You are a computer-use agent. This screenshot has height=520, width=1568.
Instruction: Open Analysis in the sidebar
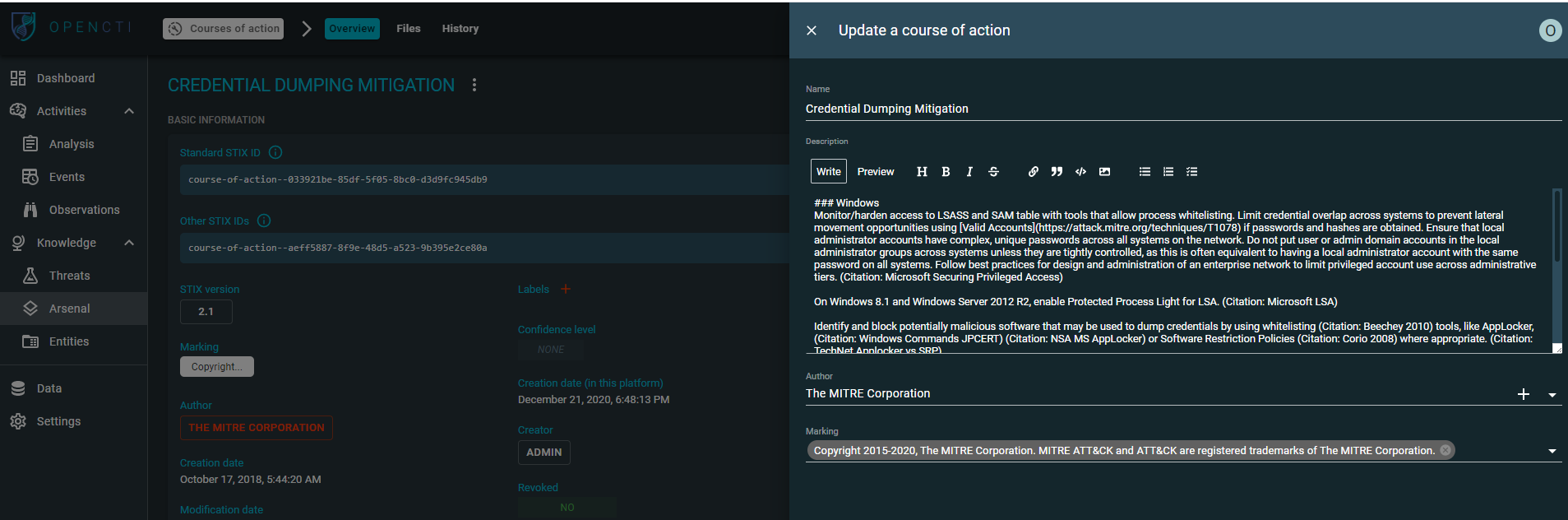(x=72, y=144)
